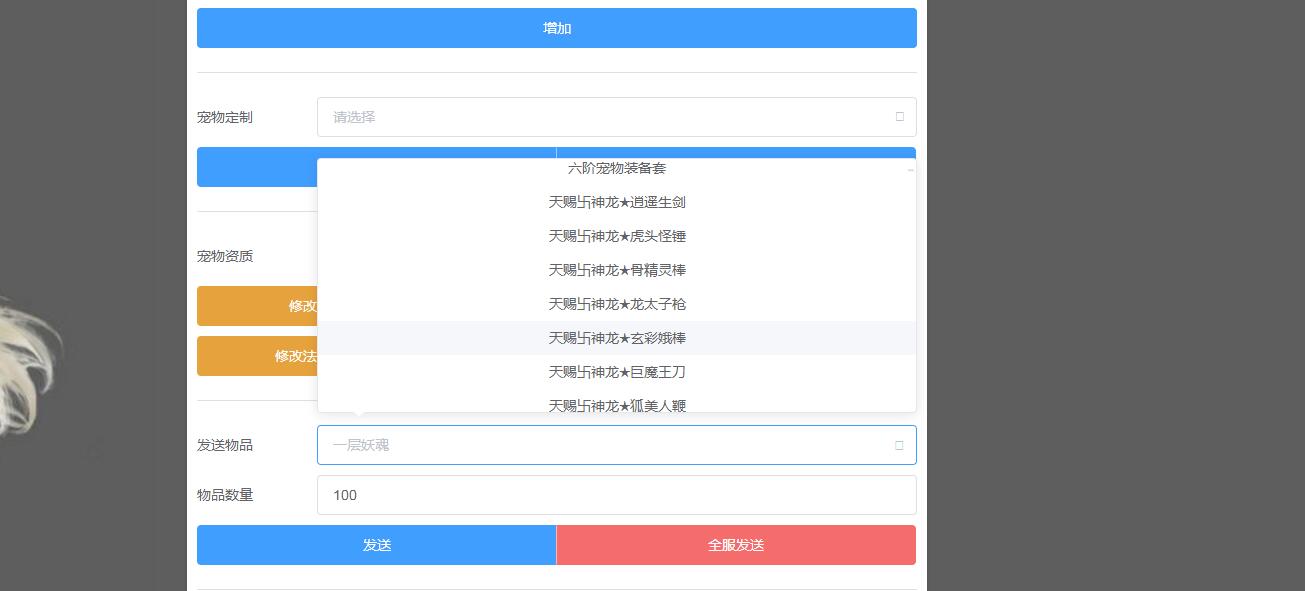Pick 天赐卐神龙★巨魔王刀 from the list

616,372
